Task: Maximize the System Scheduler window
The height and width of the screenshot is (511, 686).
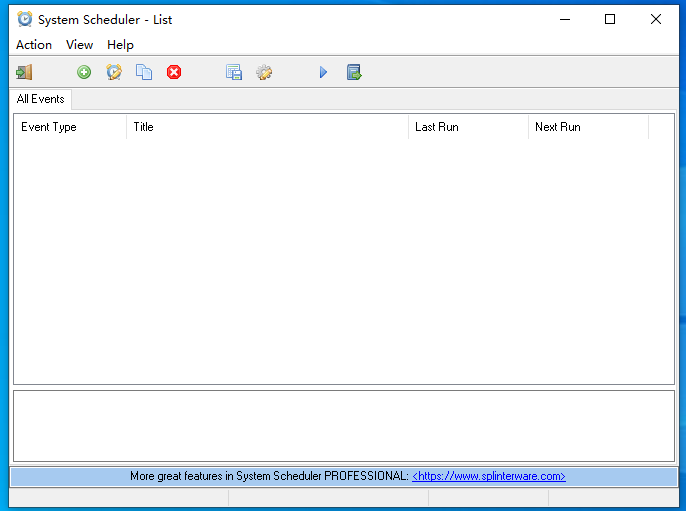Action: pos(610,19)
